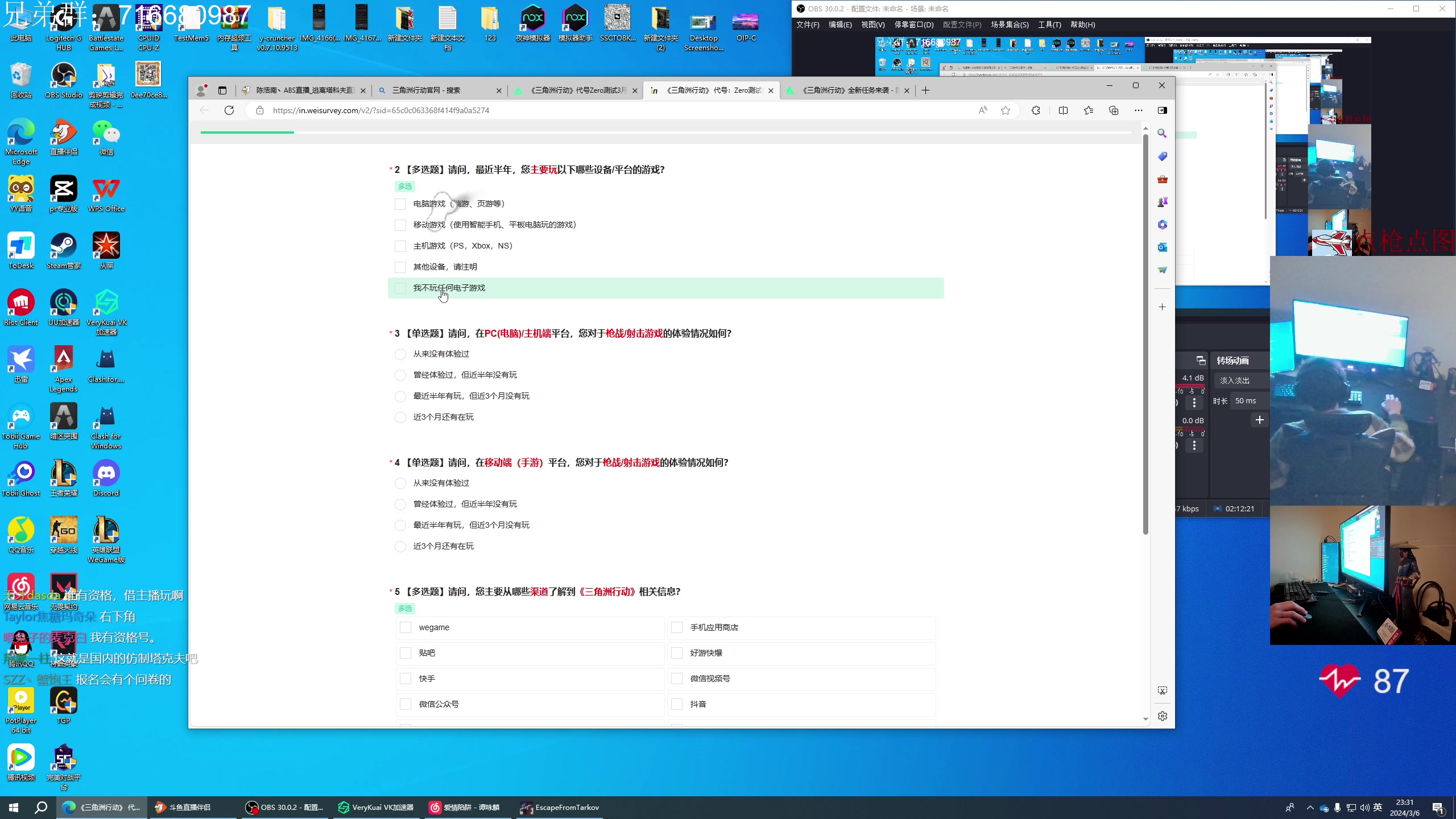Show hidden system tray icons chevron

1310,808
